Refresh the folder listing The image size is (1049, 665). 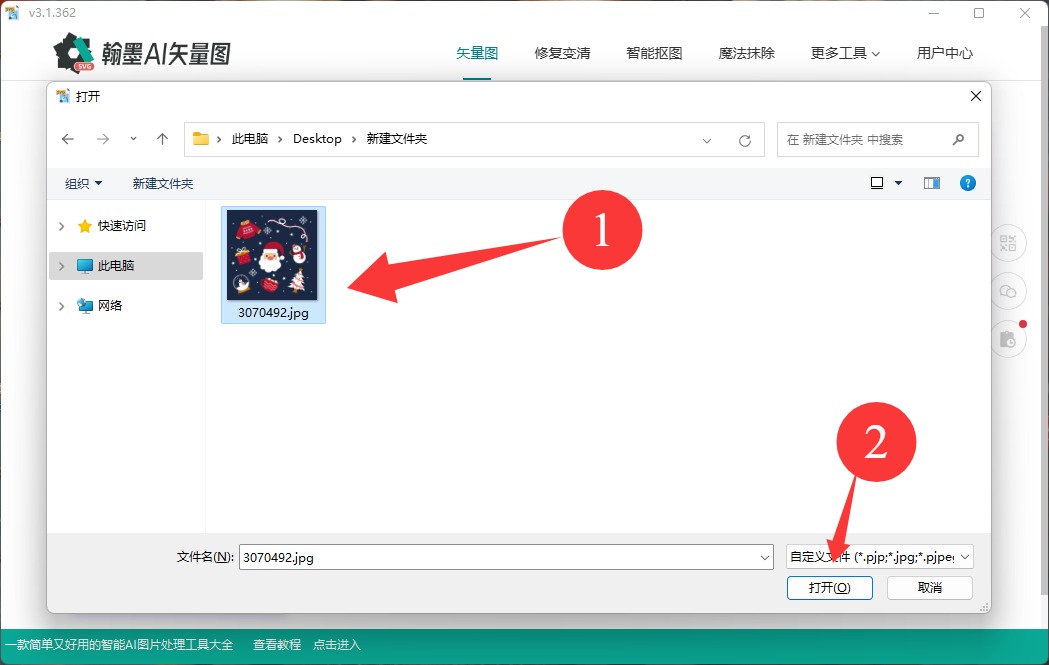pyautogui.click(x=744, y=140)
